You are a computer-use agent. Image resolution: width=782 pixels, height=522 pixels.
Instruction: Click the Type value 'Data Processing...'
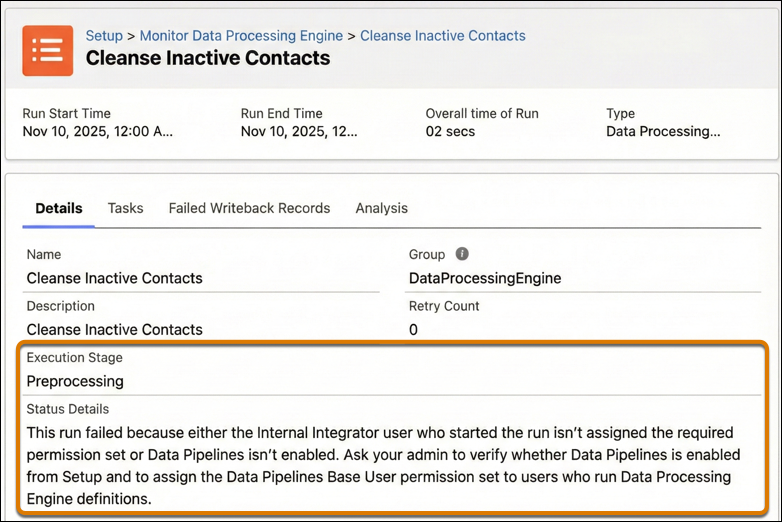663,132
